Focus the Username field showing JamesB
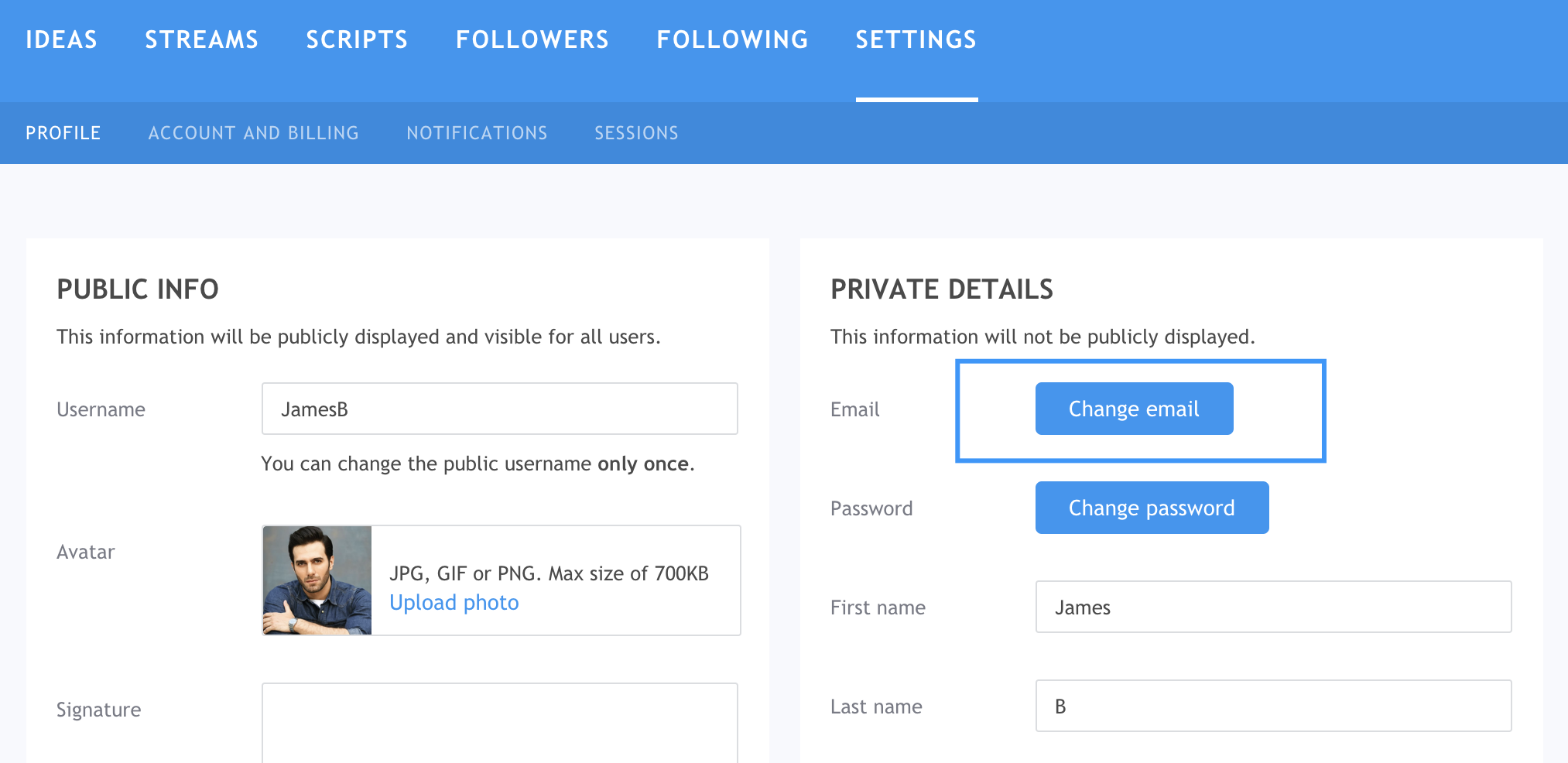Screen dimensions: 1568x763 point(500,409)
